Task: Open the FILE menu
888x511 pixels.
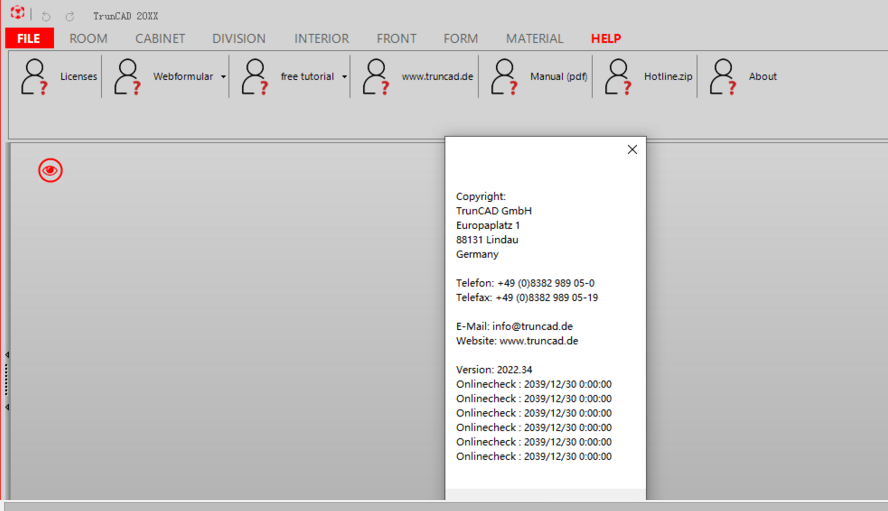Action: (29, 39)
